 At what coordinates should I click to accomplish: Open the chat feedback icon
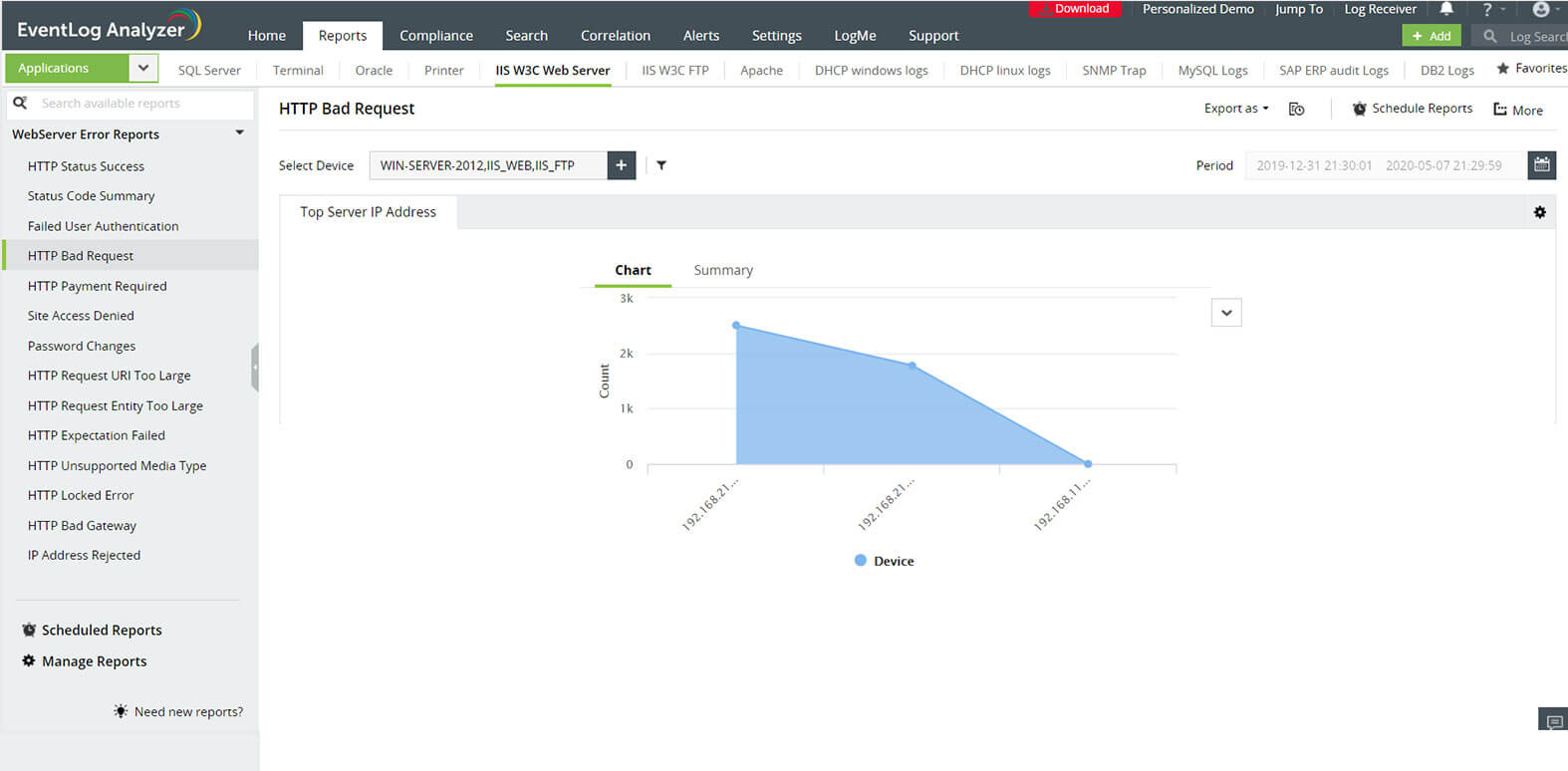[x=1553, y=720]
